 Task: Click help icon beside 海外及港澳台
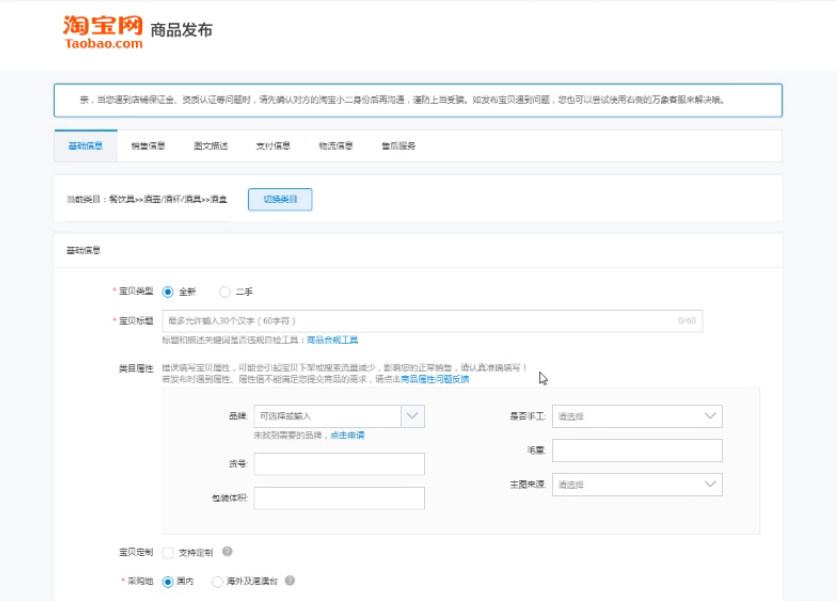(x=290, y=580)
